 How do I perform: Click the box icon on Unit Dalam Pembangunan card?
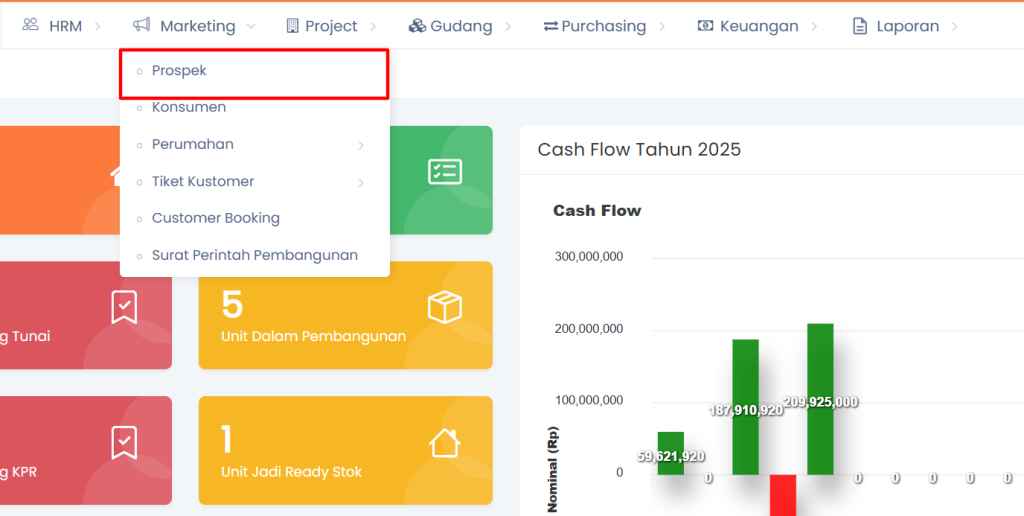(444, 308)
